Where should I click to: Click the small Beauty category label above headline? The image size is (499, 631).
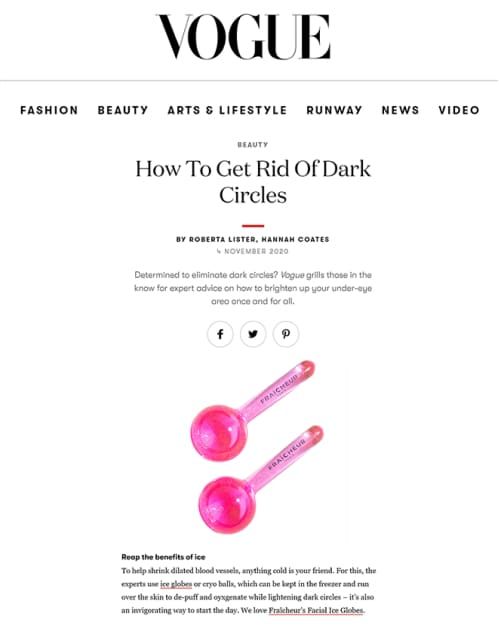(253, 144)
